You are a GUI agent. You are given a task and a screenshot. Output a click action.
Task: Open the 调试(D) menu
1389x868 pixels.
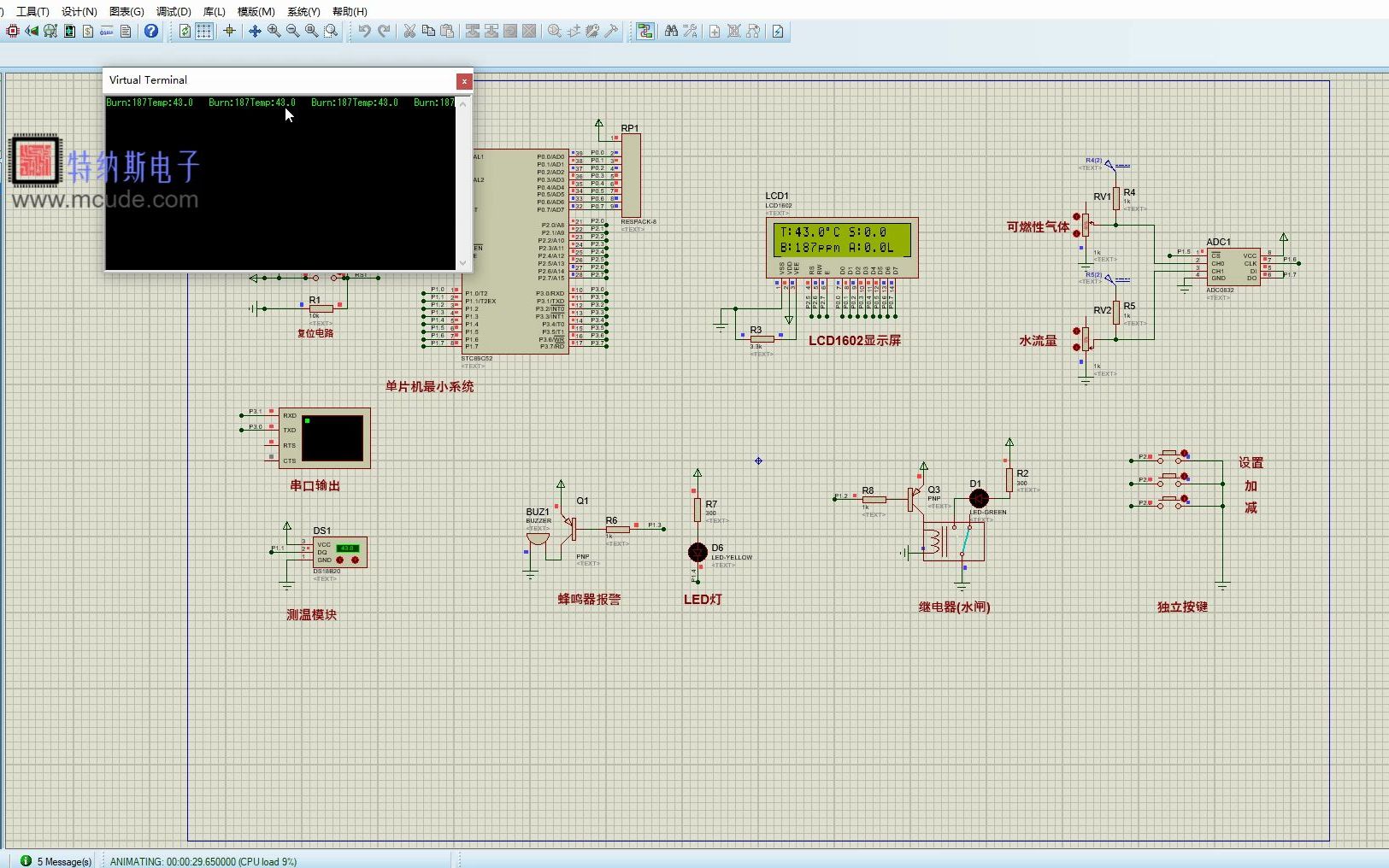pos(174,11)
